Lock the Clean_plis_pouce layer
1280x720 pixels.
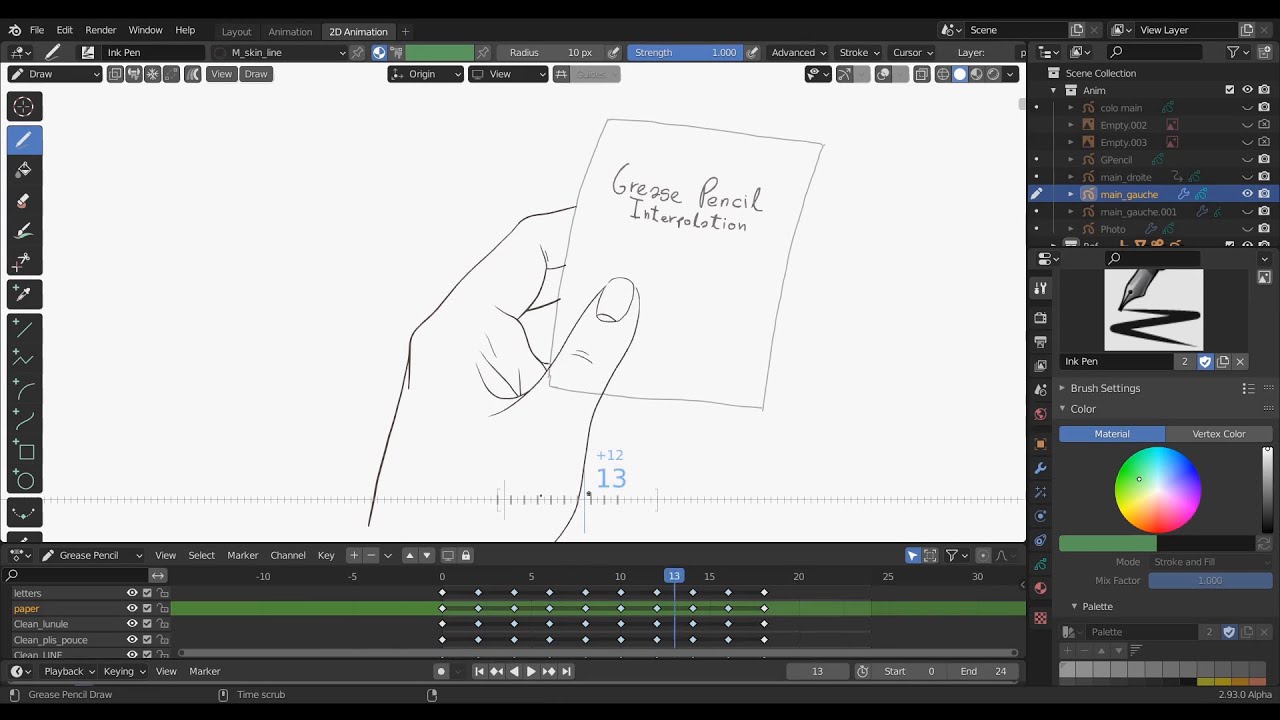click(x=162, y=640)
